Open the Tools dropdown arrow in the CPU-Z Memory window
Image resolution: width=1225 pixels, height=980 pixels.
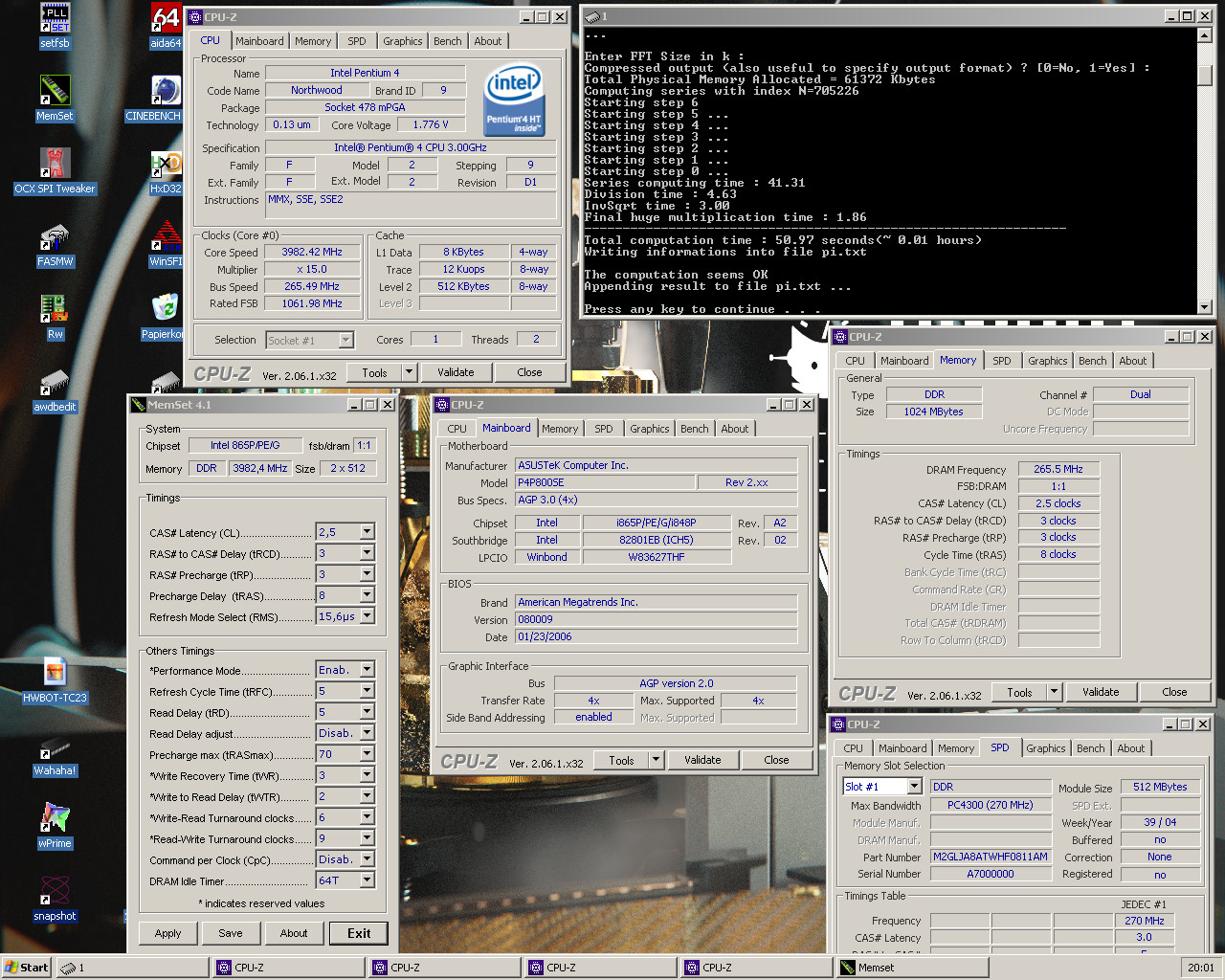tap(1055, 692)
